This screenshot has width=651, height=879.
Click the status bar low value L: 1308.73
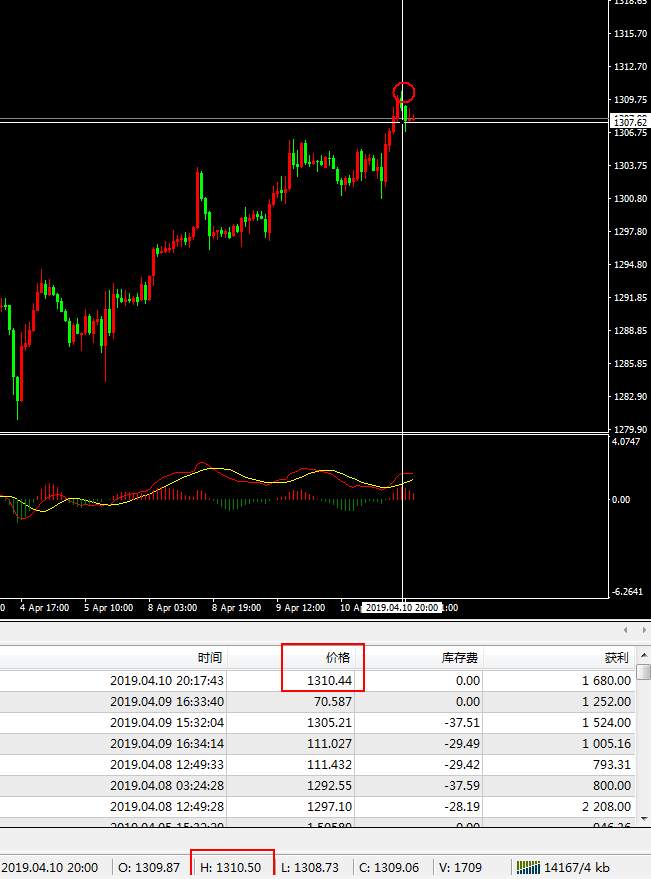tap(310, 867)
